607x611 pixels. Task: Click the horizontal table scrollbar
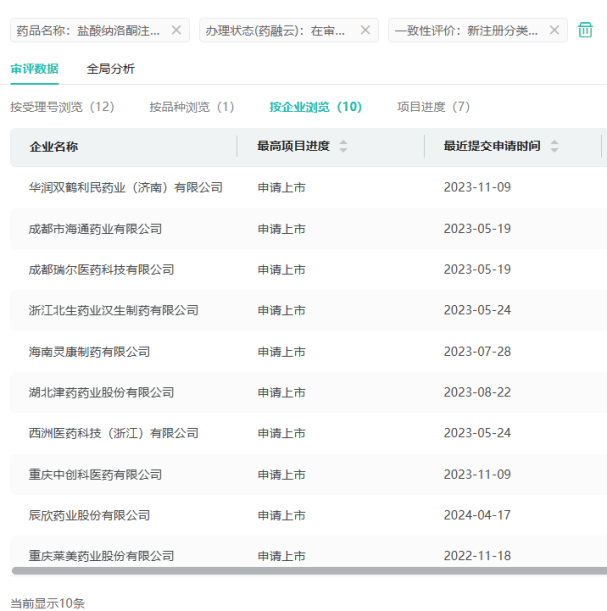(300, 571)
